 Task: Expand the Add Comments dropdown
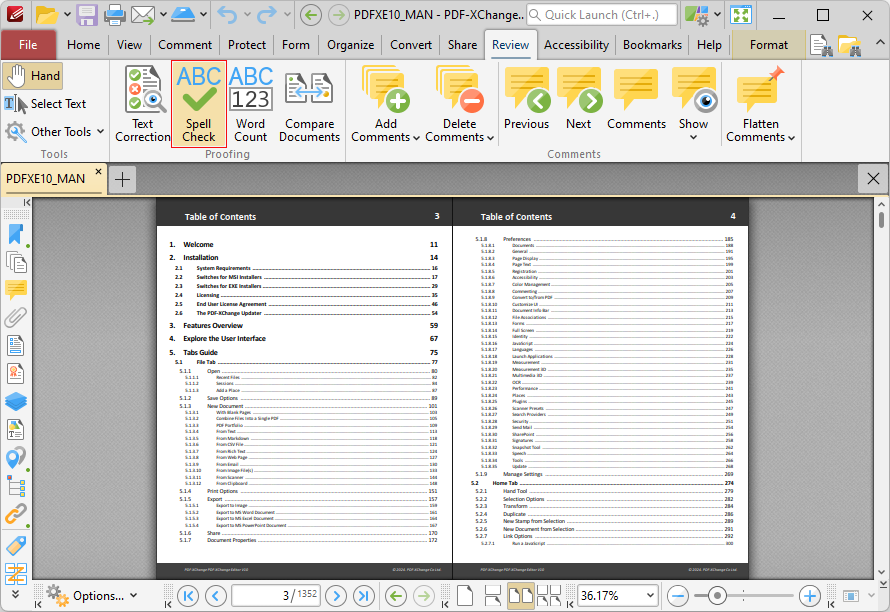coord(417,137)
